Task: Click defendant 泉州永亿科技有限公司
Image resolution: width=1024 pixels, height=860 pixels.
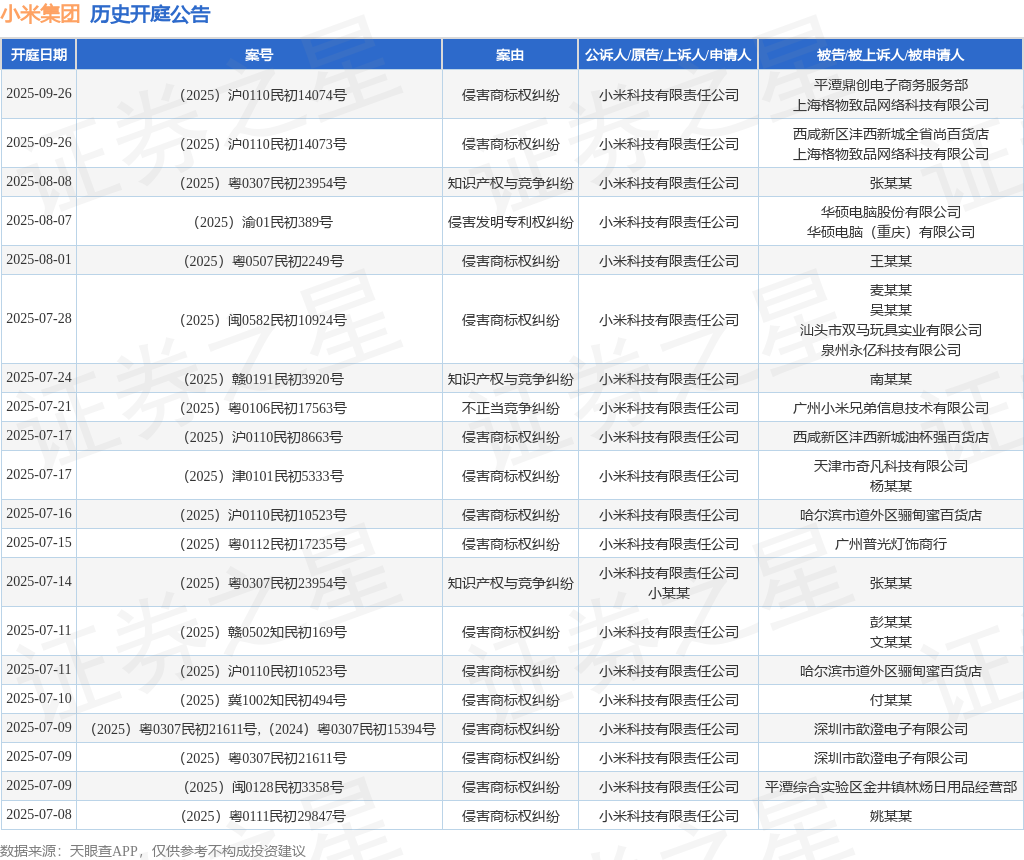Action: [x=891, y=351]
